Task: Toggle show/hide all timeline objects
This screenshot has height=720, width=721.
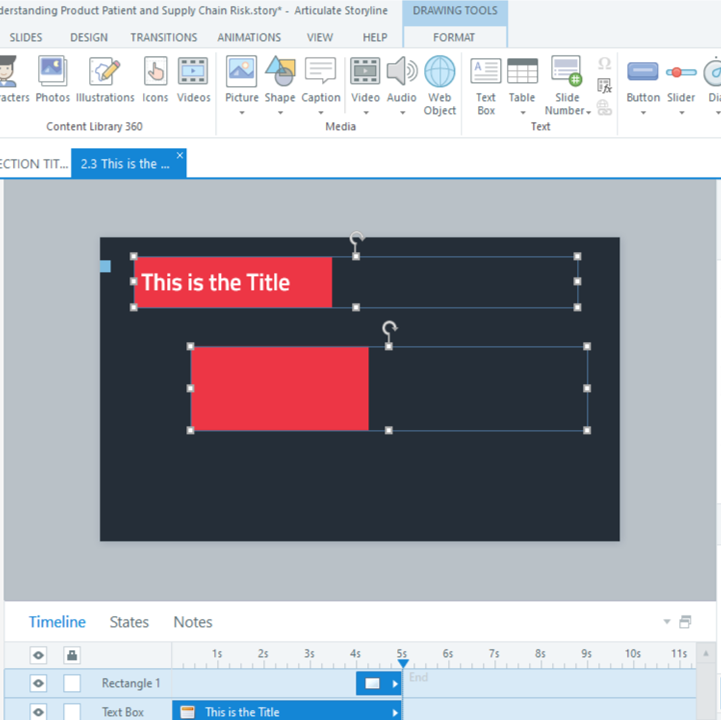Action: pyautogui.click(x=38, y=655)
